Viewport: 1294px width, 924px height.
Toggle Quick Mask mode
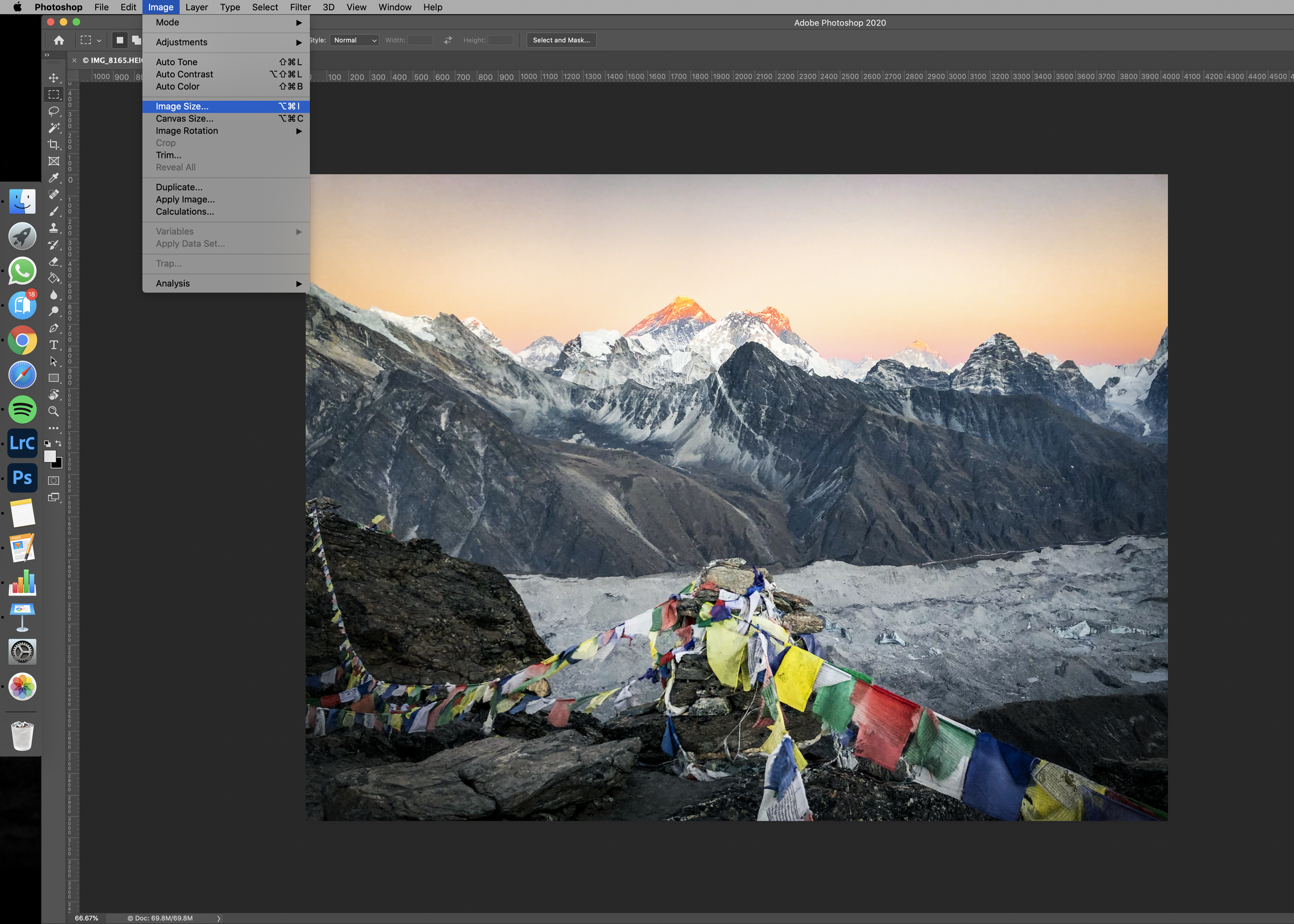point(54,481)
